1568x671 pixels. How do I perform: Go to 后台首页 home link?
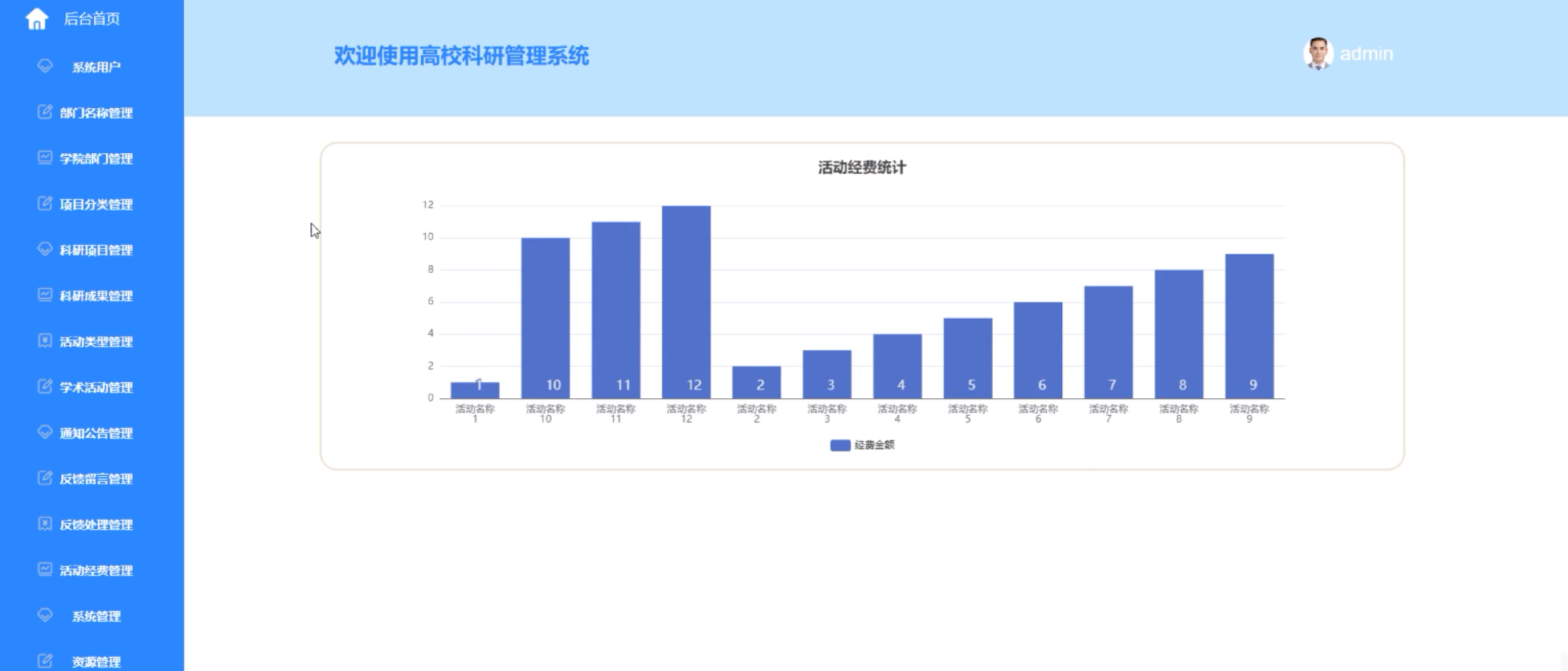tap(91, 19)
